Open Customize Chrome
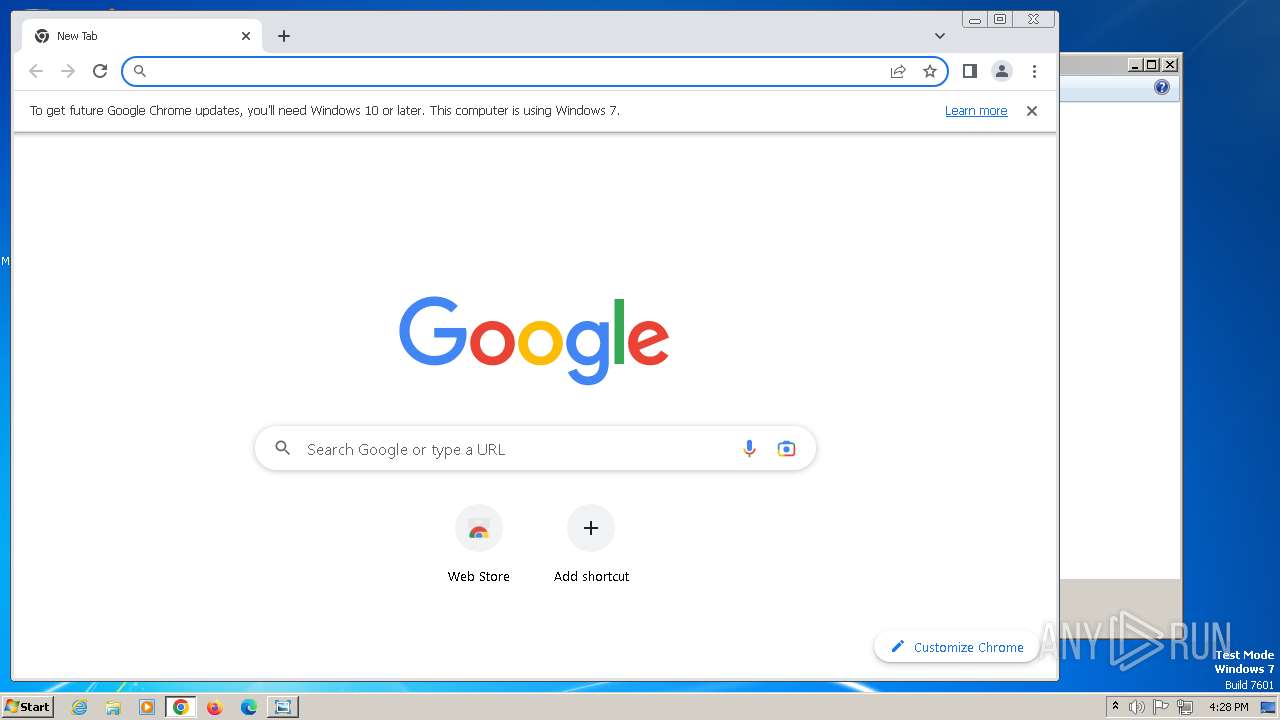 (x=957, y=647)
